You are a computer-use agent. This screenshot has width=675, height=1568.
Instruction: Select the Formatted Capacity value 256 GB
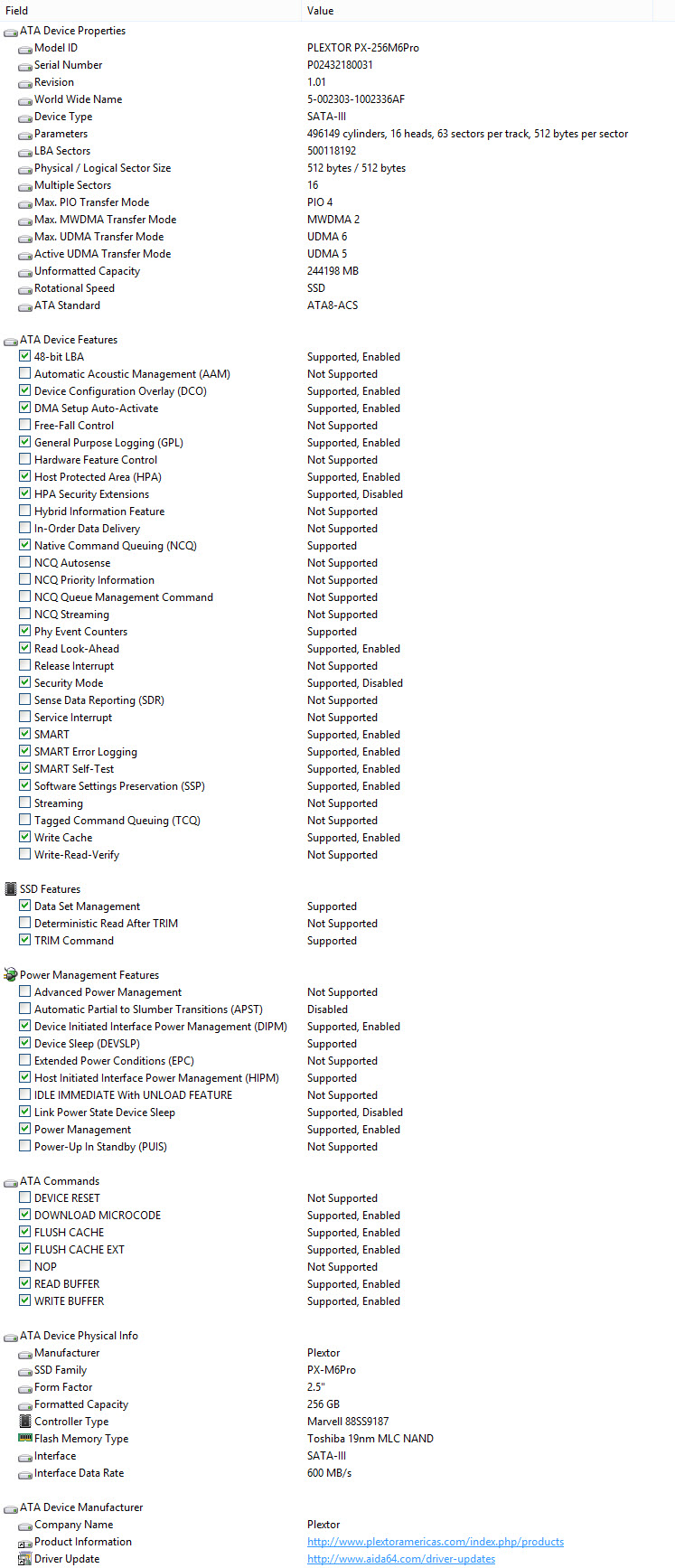(x=323, y=1404)
